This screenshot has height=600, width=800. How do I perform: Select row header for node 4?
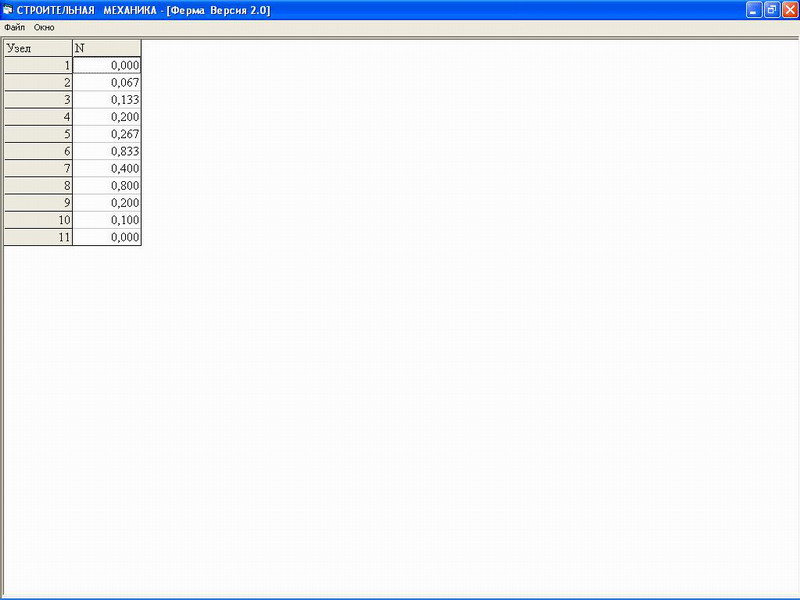pos(38,117)
